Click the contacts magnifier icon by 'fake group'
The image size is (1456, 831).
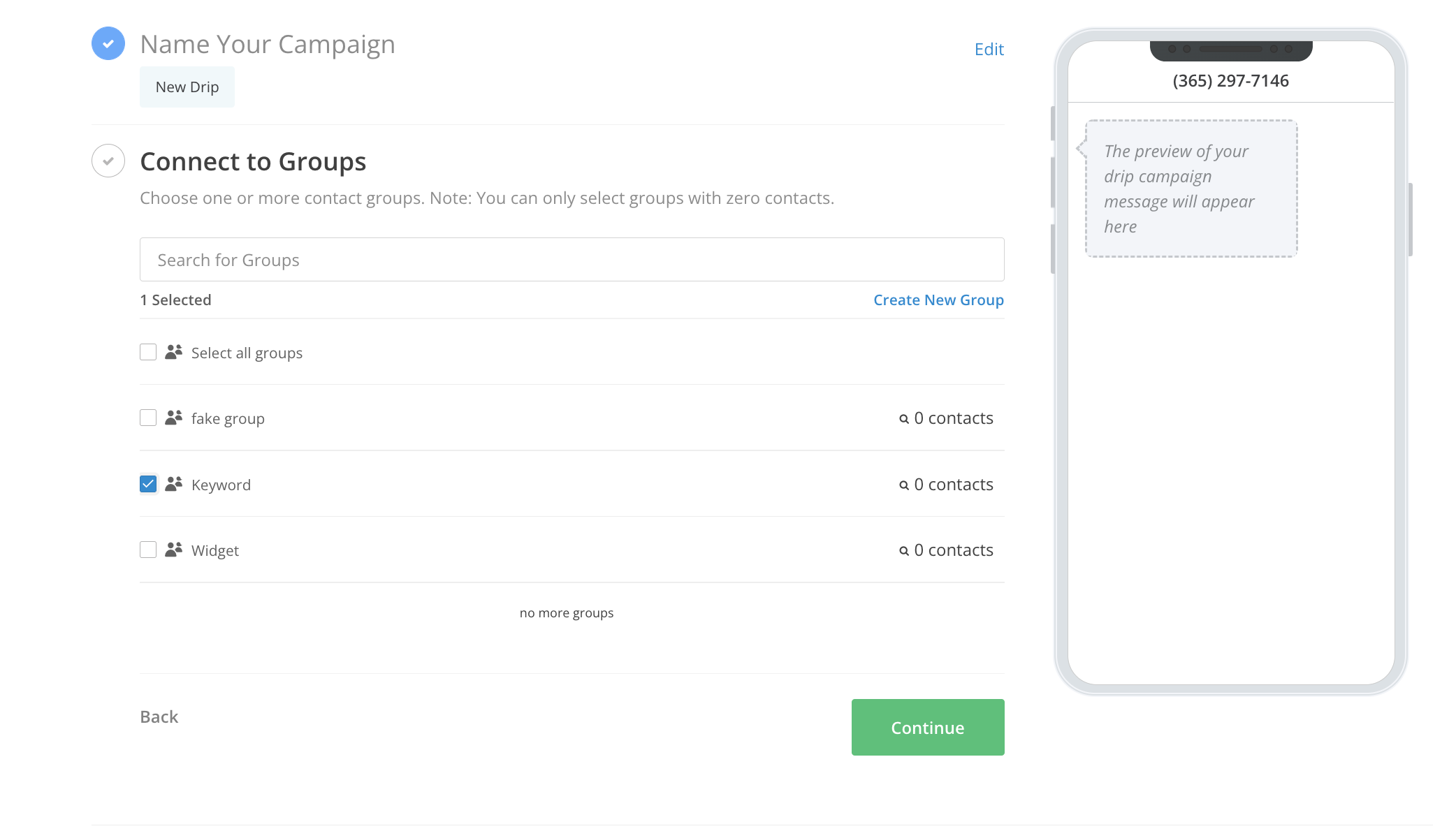[x=902, y=418]
